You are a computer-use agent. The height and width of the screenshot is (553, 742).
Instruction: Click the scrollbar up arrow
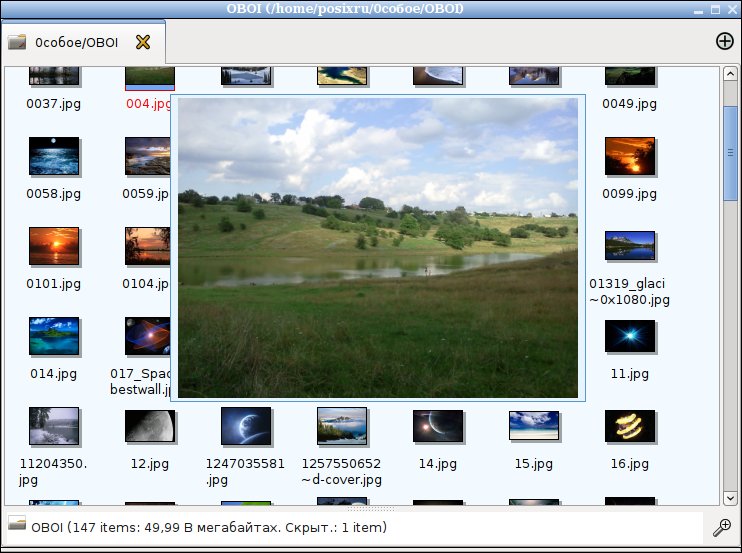tap(730, 74)
